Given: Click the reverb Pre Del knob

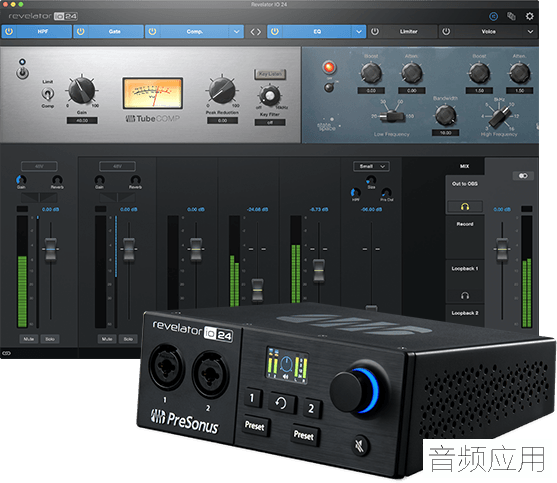Looking at the screenshot, I should pos(386,192).
